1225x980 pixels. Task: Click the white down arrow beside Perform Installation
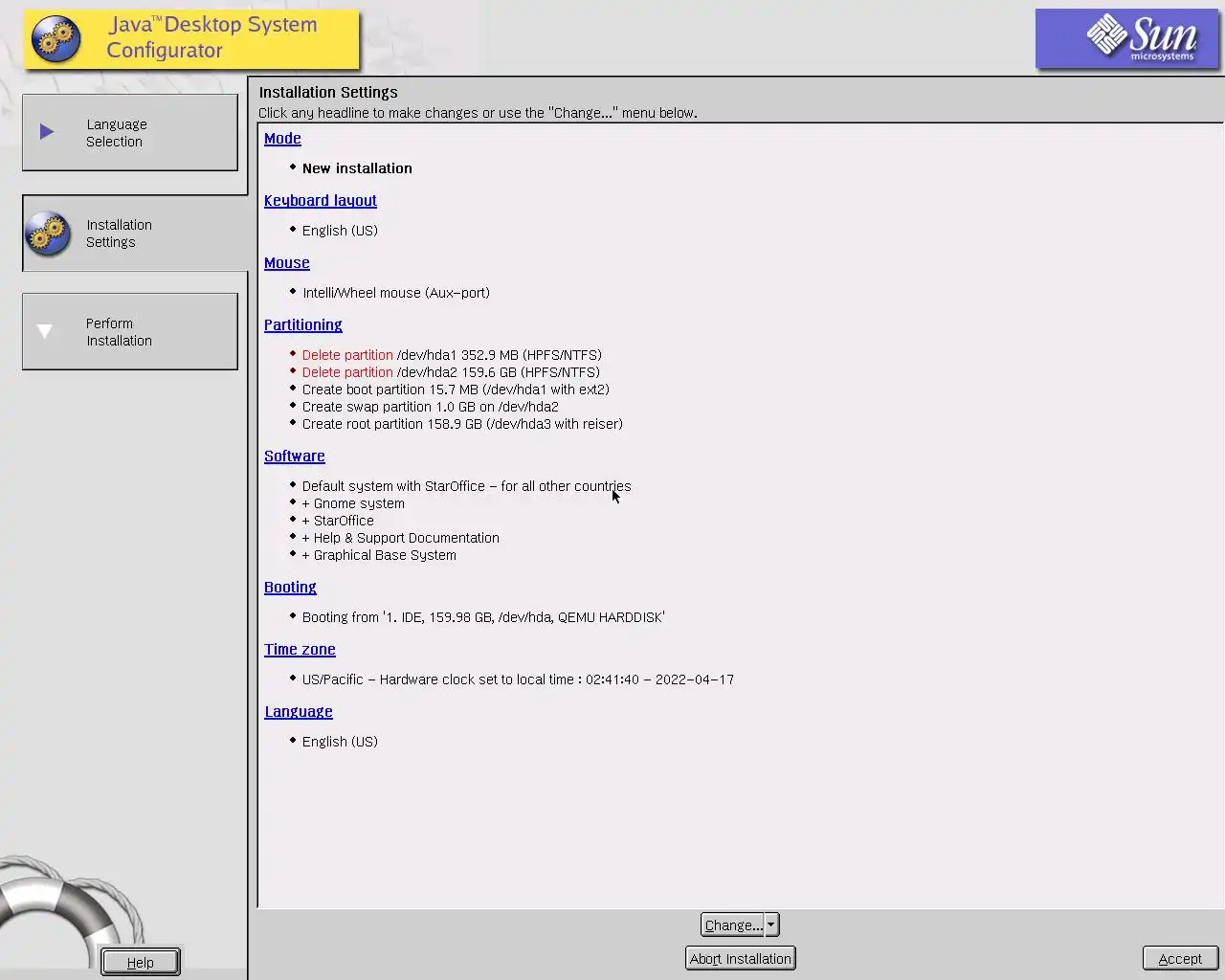click(x=45, y=331)
